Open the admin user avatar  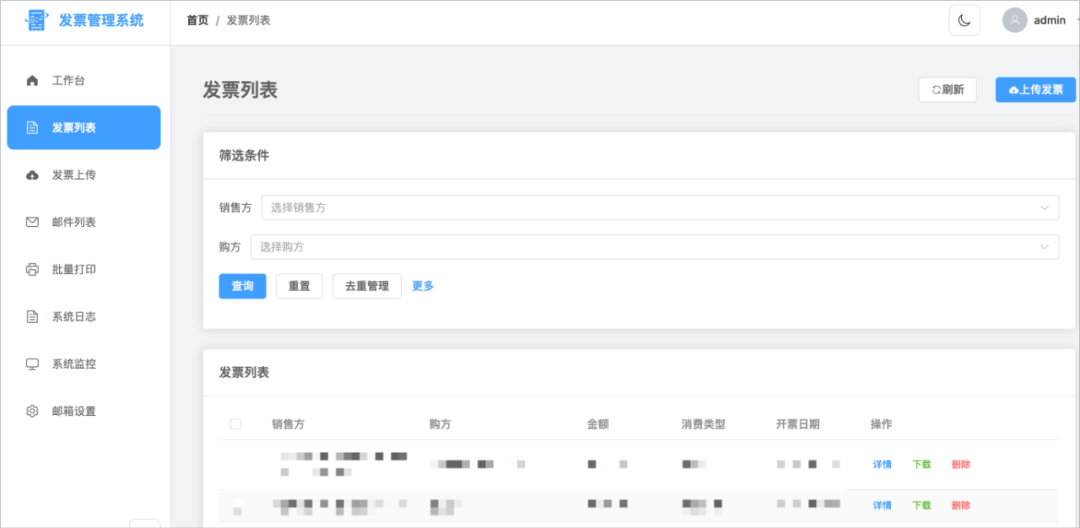[1015, 20]
